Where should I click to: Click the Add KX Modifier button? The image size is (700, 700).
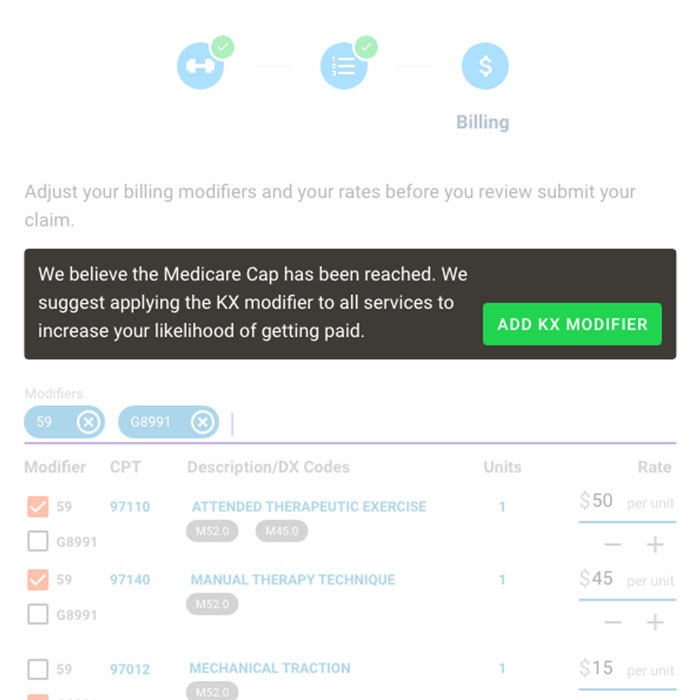coord(572,324)
